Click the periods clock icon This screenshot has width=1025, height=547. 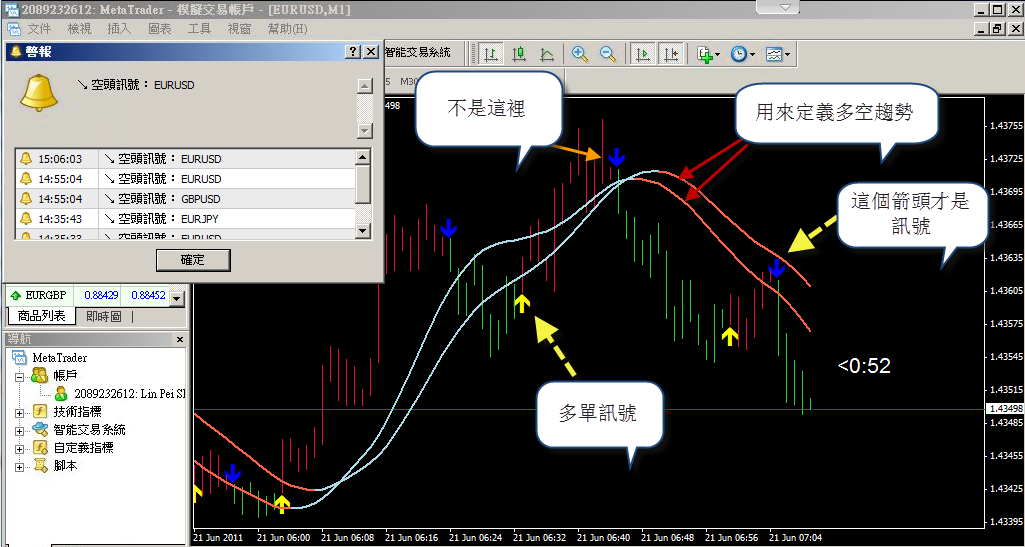coord(739,54)
